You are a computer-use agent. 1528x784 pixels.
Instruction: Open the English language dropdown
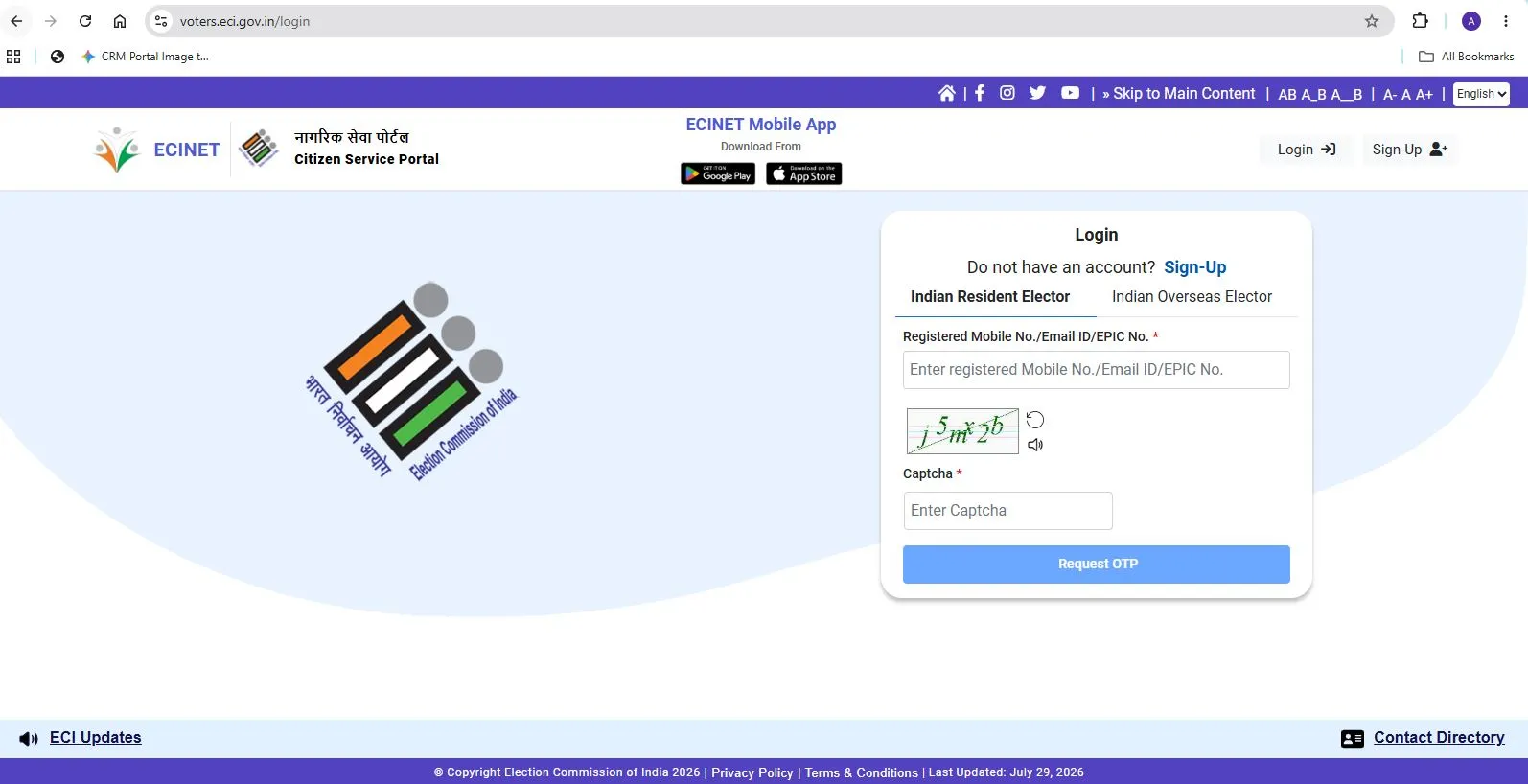[1481, 93]
